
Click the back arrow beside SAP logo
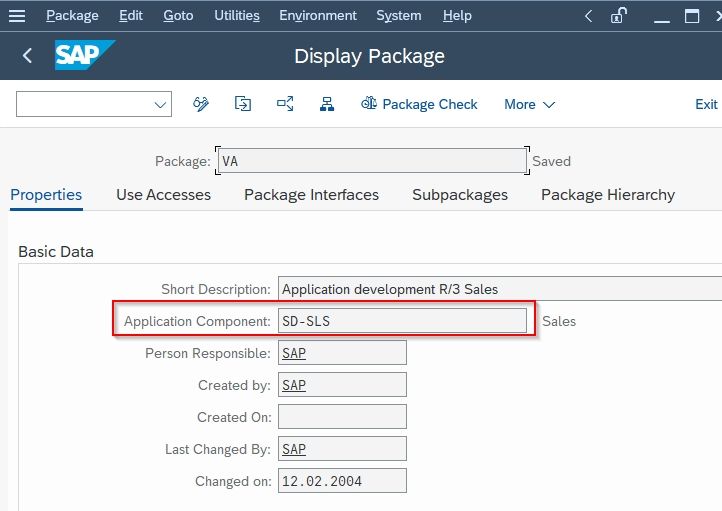[x=27, y=56]
